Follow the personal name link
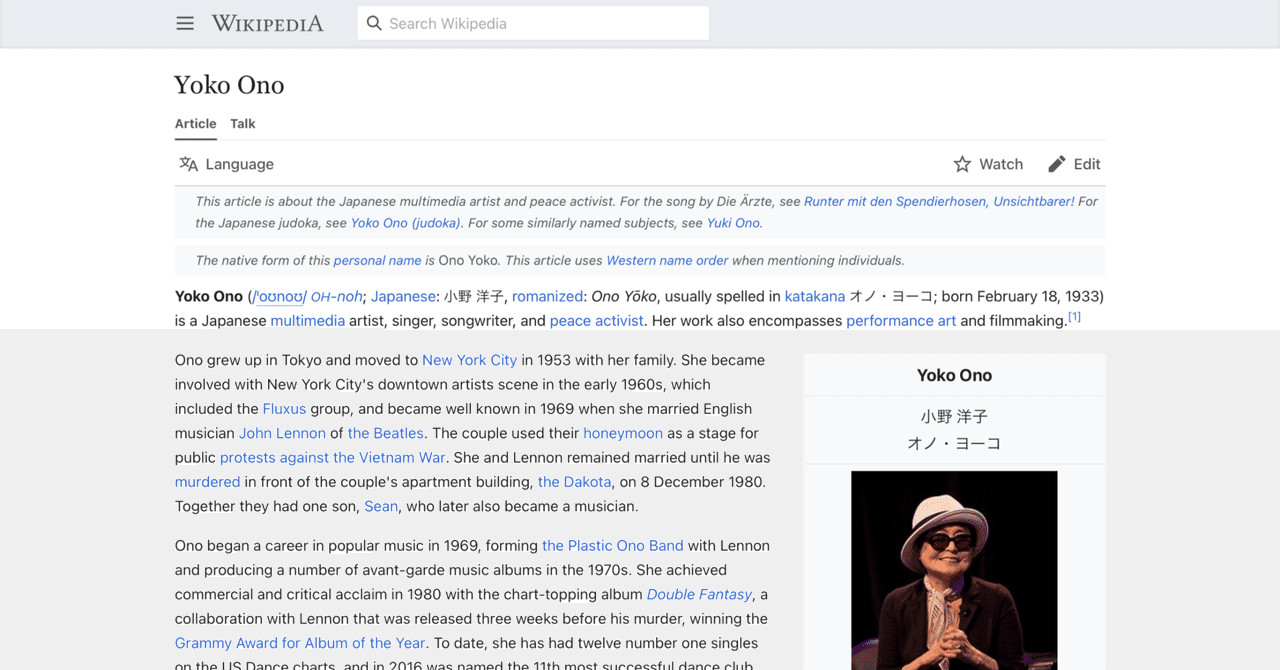Image resolution: width=1280 pixels, height=670 pixels. pos(377,260)
